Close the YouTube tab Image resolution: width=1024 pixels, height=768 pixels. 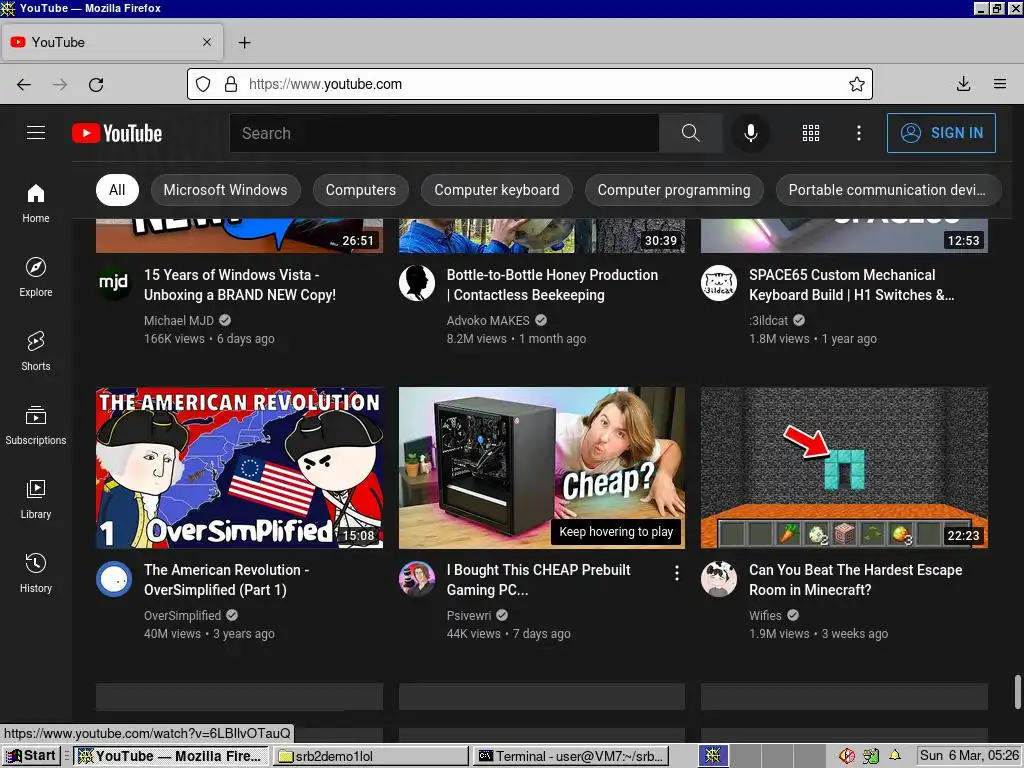(x=207, y=42)
